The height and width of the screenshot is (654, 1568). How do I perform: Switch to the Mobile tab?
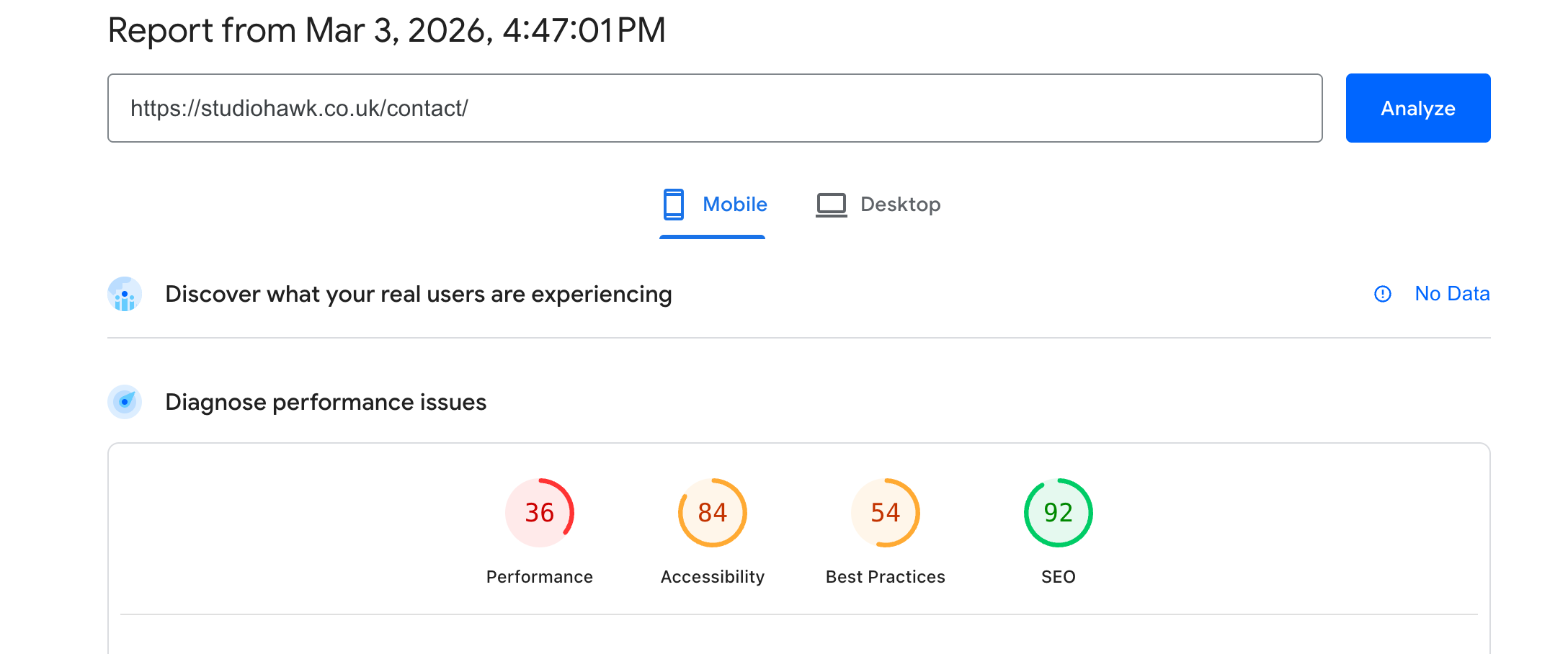[734, 205]
